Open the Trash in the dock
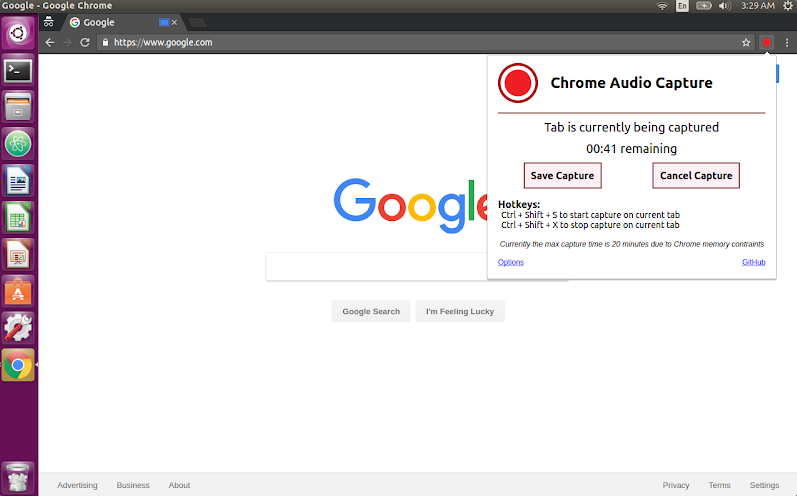Screen dimensions: 797x496 tap(18, 475)
